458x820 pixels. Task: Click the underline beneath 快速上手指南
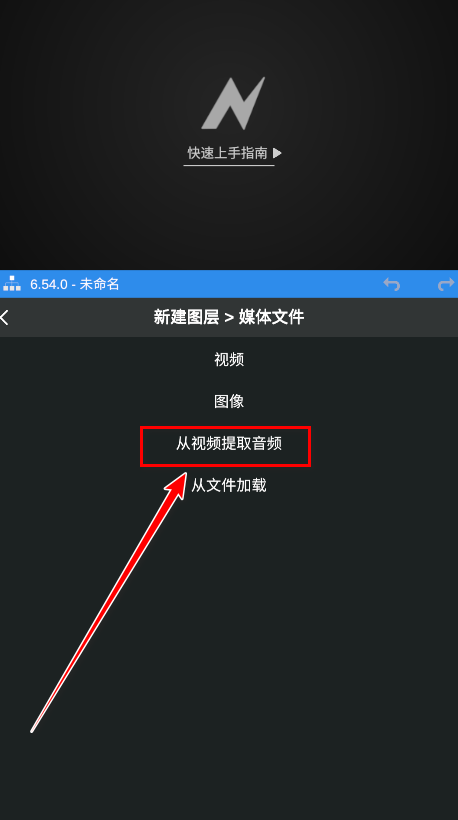tap(229, 165)
